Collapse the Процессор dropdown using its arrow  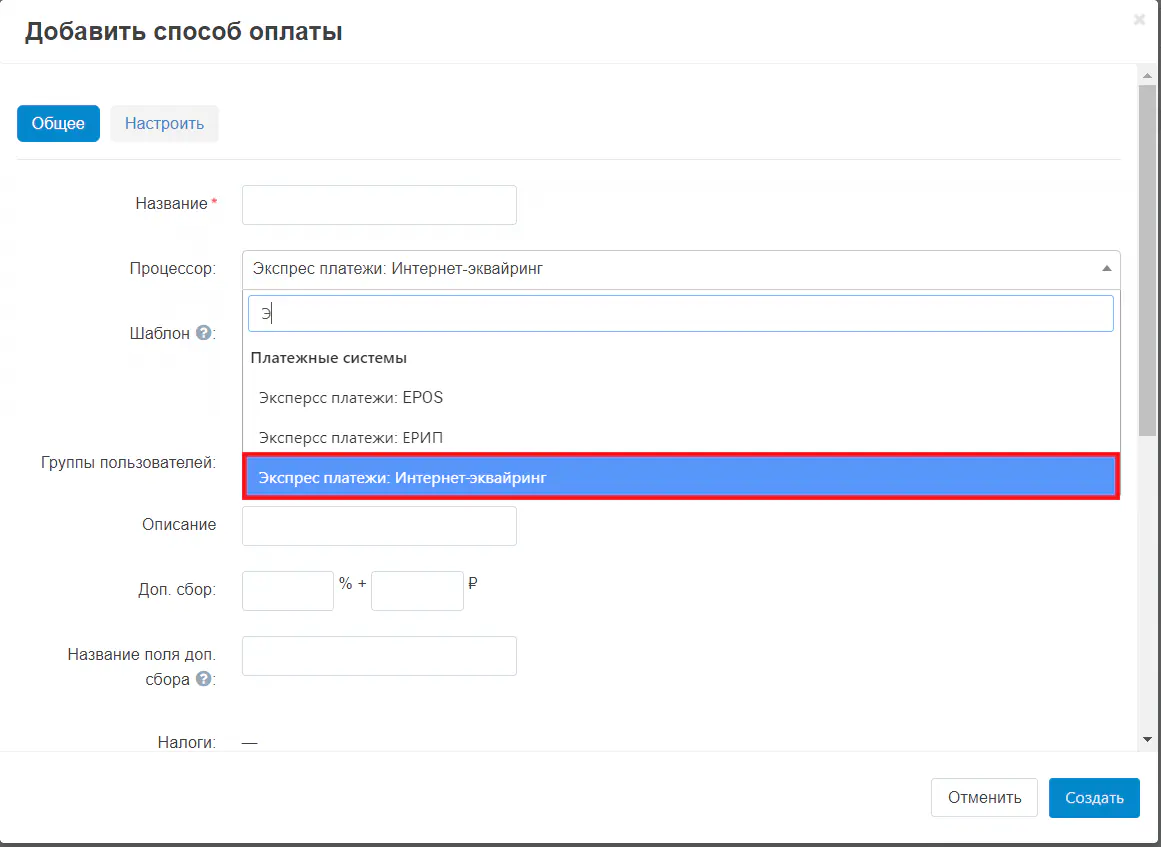click(1106, 269)
